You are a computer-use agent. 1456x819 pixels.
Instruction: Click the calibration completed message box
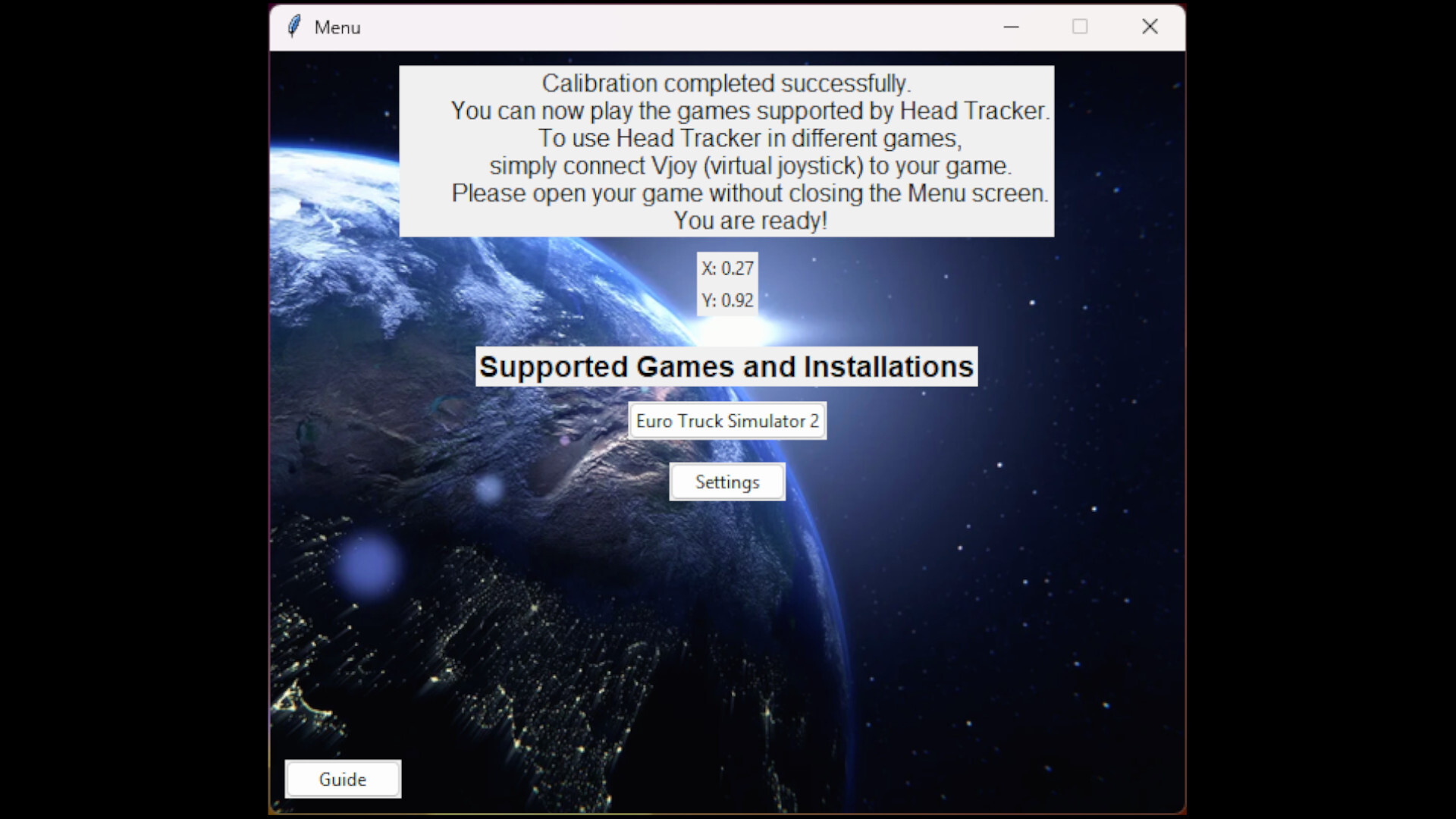click(x=726, y=152)
